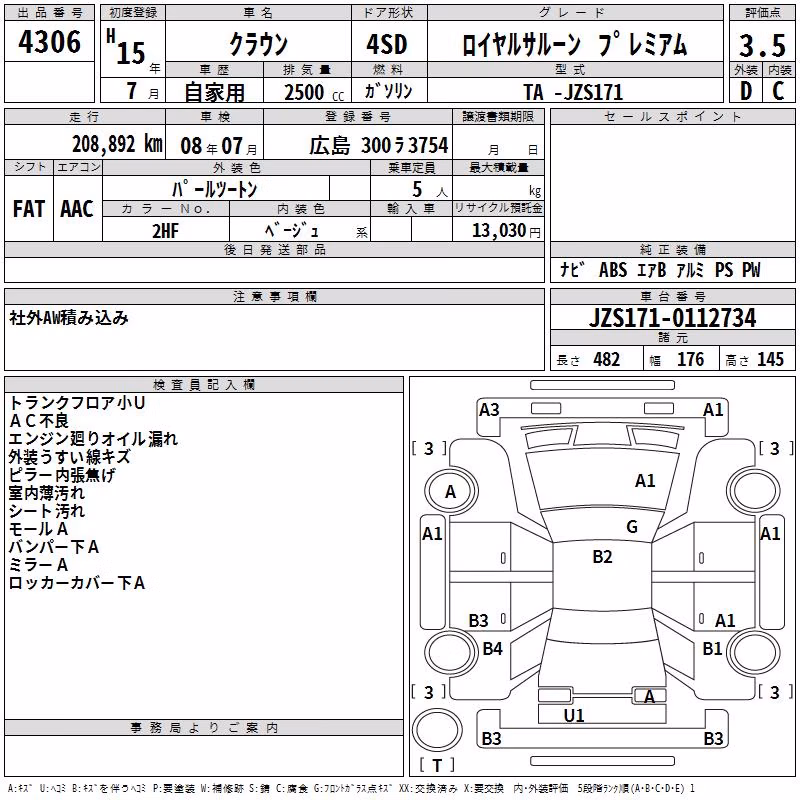
Task: Click the exterior grade D
Action: [x=746, y=91]
